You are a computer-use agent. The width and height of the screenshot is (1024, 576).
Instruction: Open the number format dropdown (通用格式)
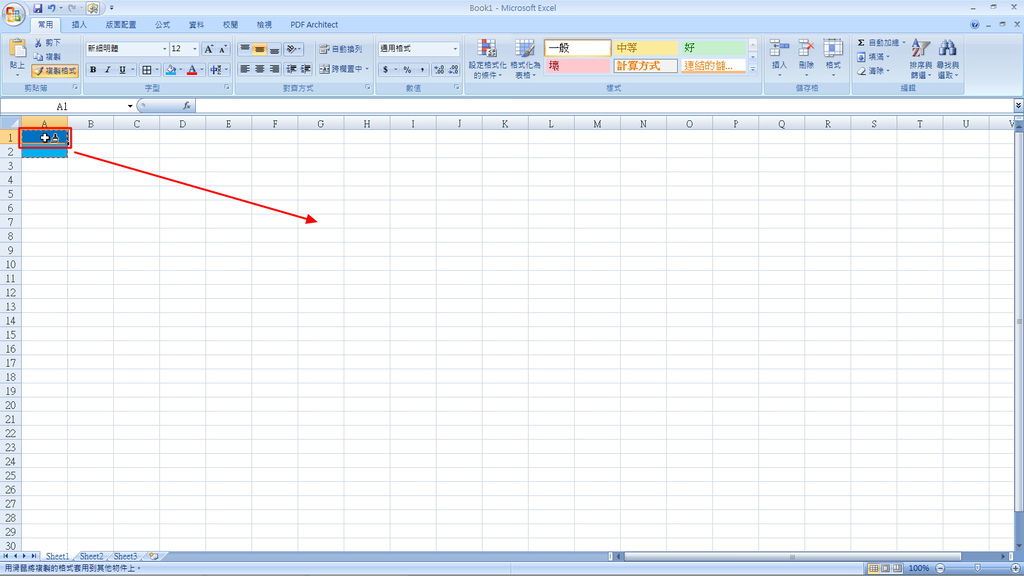[455, 49]
